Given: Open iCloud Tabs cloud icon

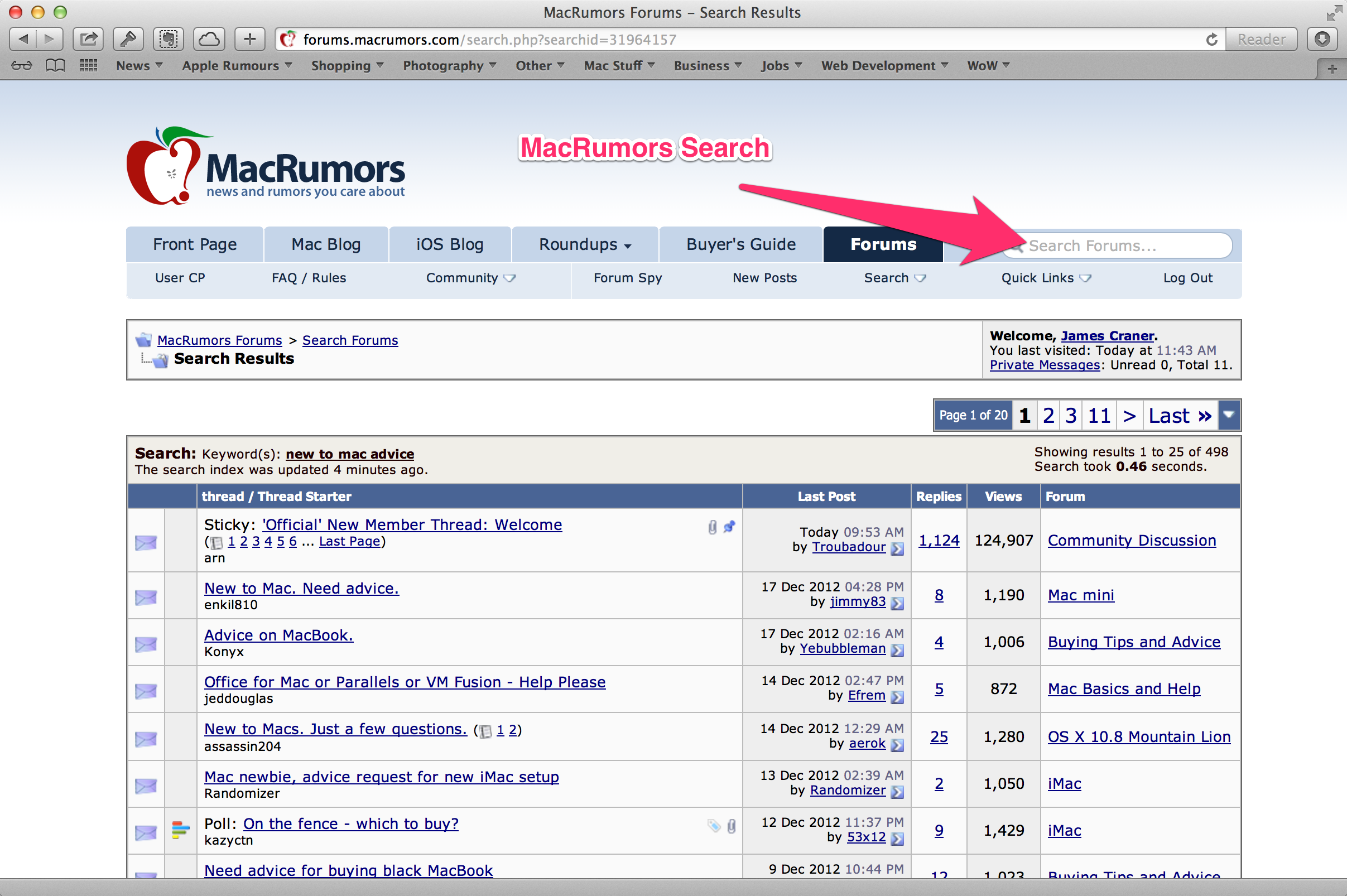Looking at the screenshot, I should pos(209,39).
